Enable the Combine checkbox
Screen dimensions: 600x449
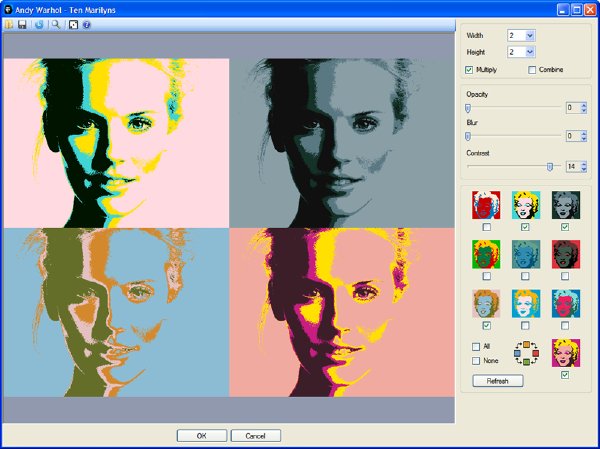(x=532, y=70)
